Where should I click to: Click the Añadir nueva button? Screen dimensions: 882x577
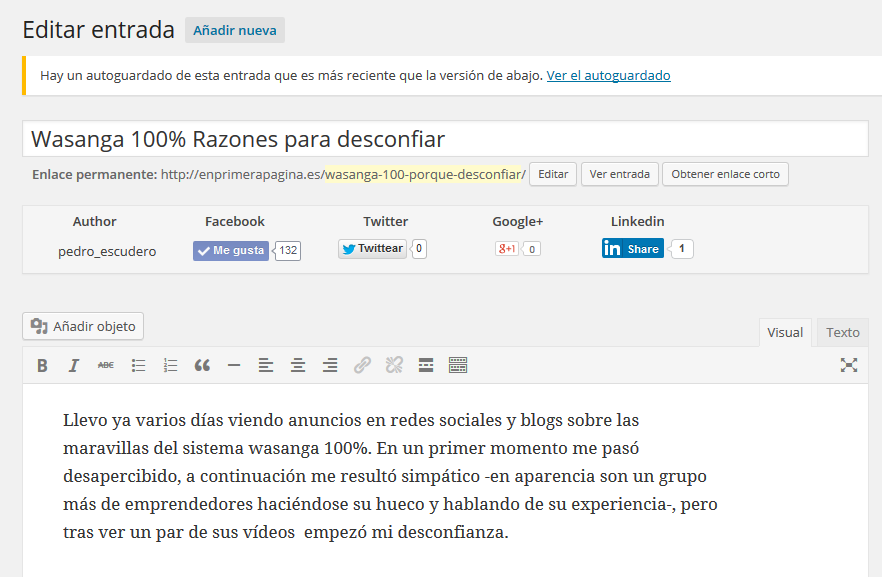pos(235,30)
